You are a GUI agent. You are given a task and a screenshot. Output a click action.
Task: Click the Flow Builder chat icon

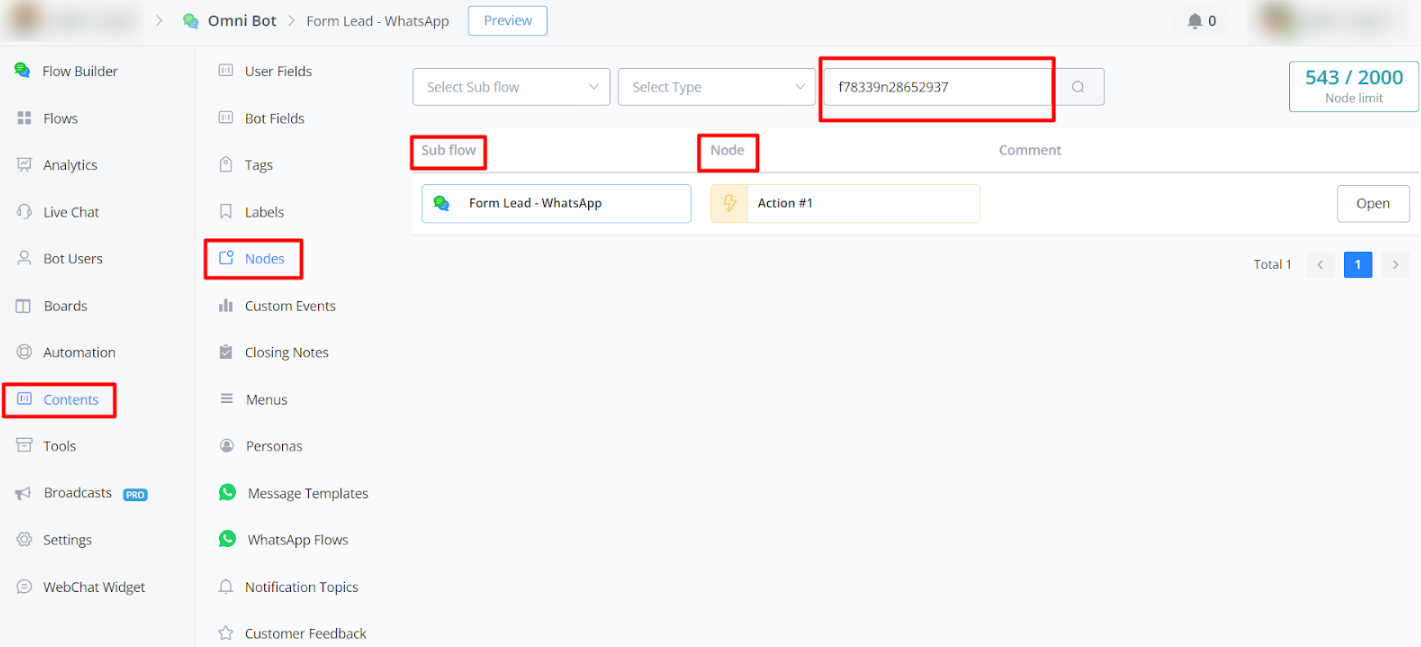pyautogui.click(x=22, y=71)
